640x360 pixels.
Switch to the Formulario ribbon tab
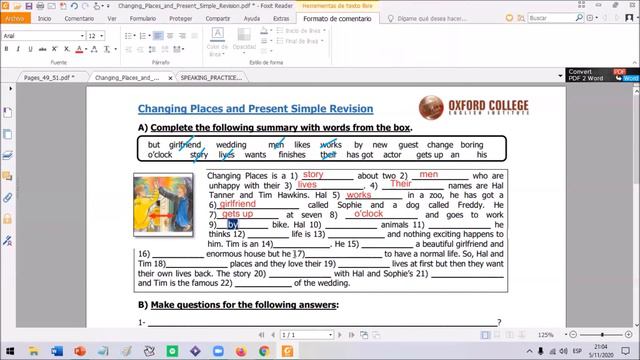[142, 19]
